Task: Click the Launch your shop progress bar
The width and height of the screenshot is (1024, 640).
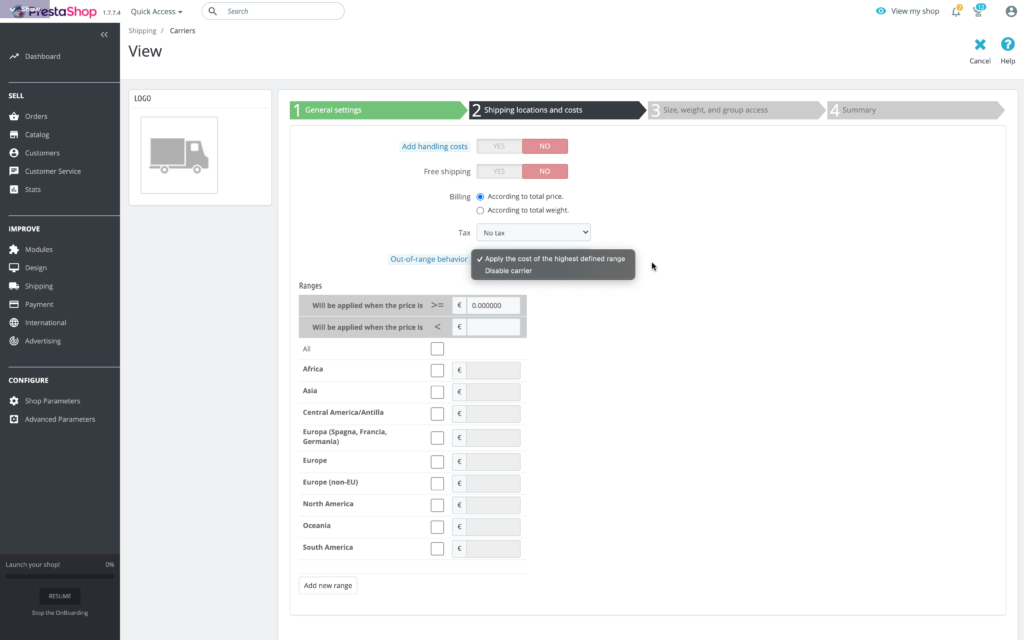Action: [x=59, y=577]
